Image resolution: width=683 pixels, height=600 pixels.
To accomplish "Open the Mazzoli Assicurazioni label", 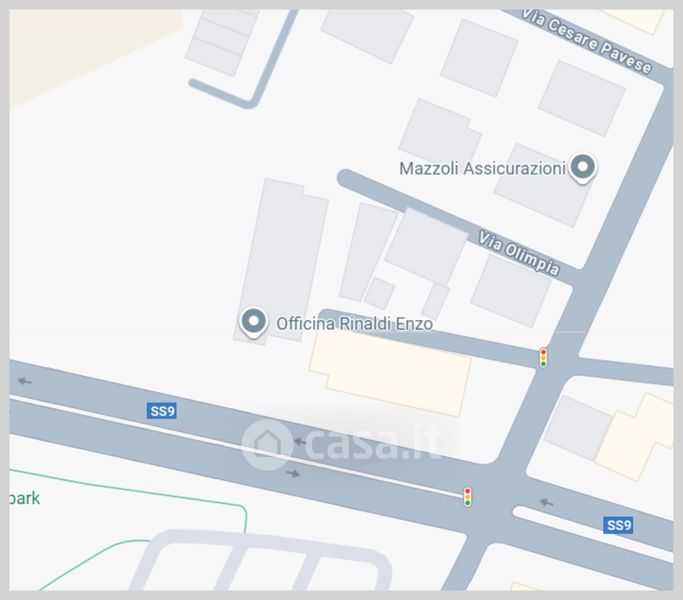I will 482,168.
